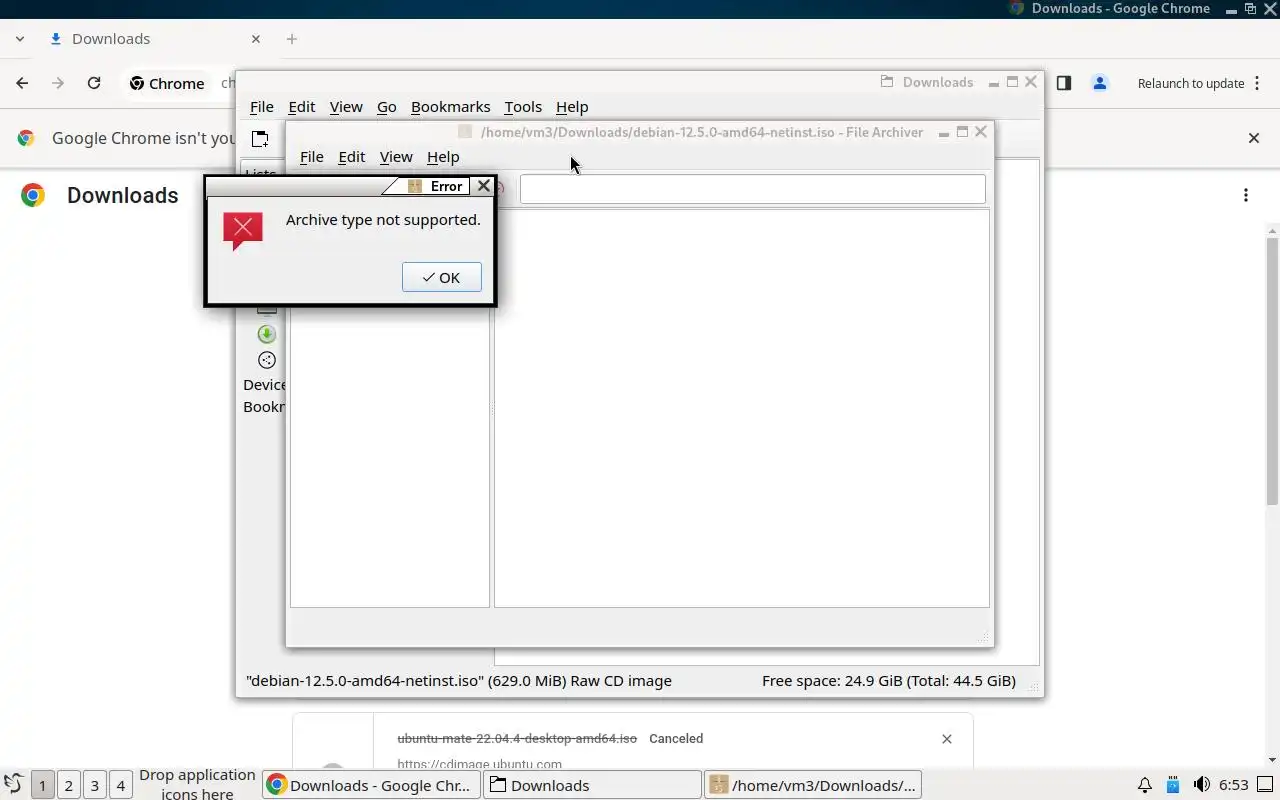
Task: Close the Downloads Chrome tab
Action: click(x=256, y=39)
